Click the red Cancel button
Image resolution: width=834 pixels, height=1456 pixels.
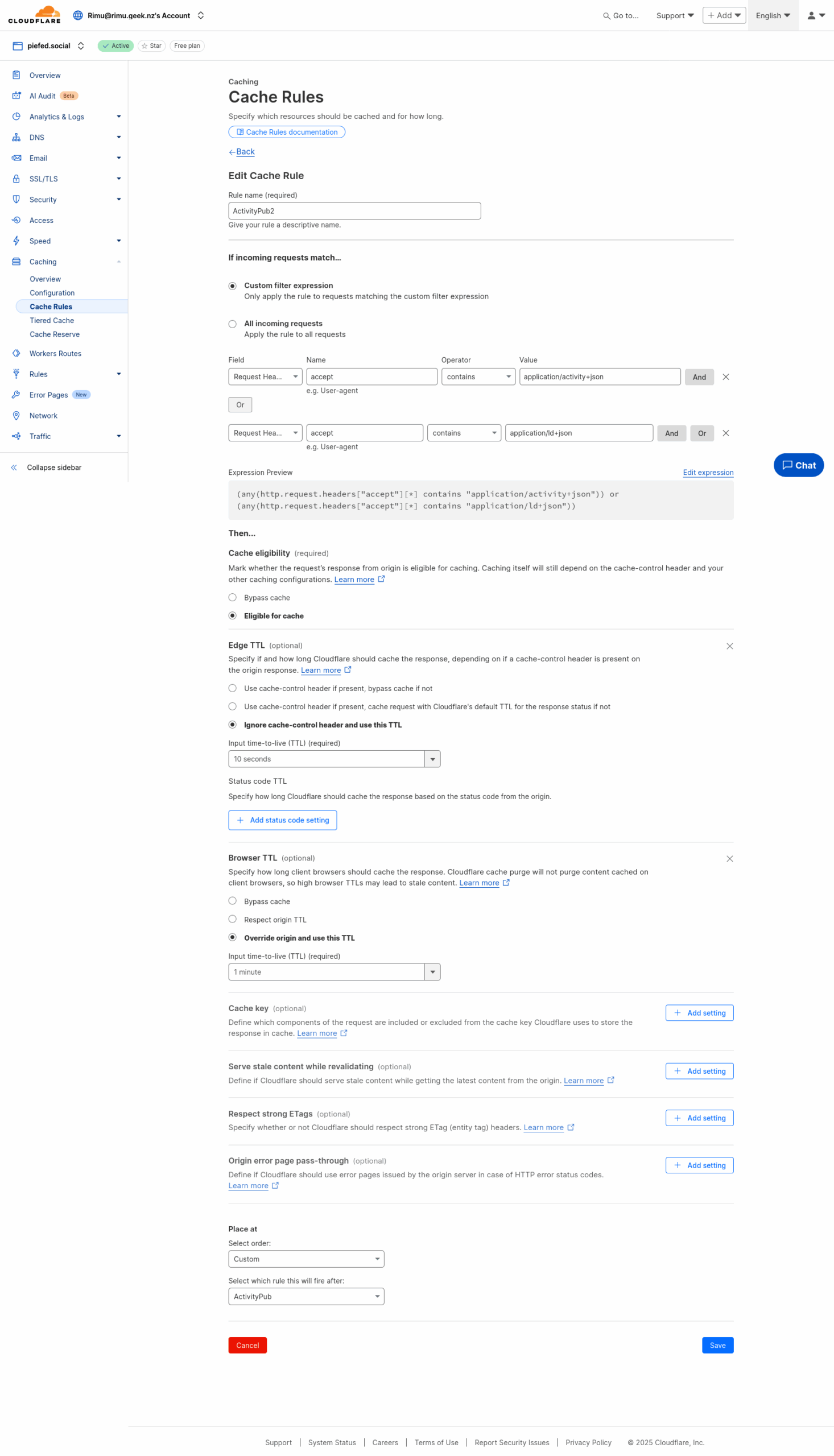coord(247,1345)
